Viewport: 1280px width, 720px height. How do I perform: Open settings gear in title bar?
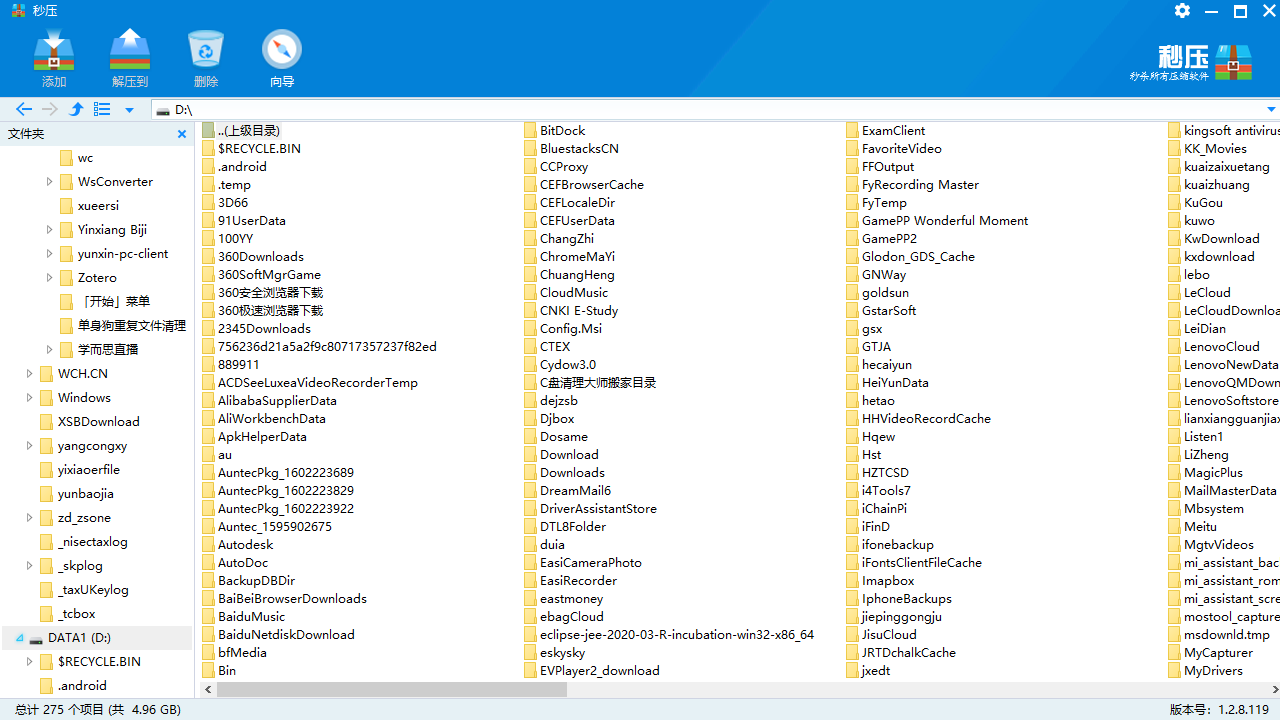click(x=1182, y=11)
